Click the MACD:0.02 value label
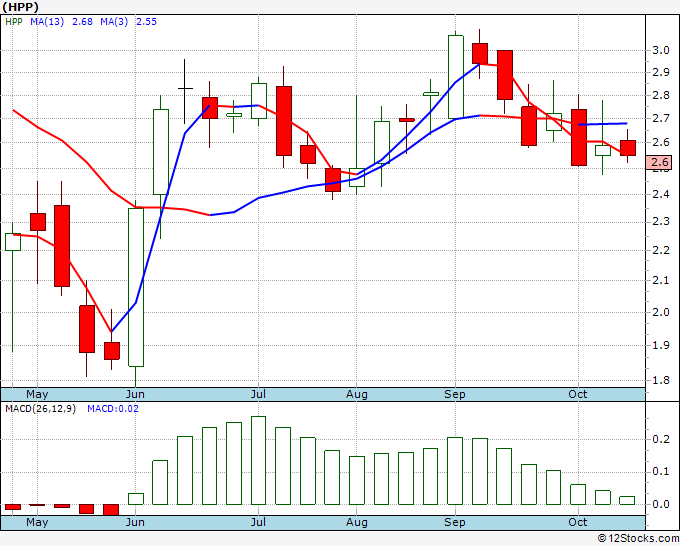The width and height of the screenshot is (680, 546). pyautogui.click(x=113, y=409)
